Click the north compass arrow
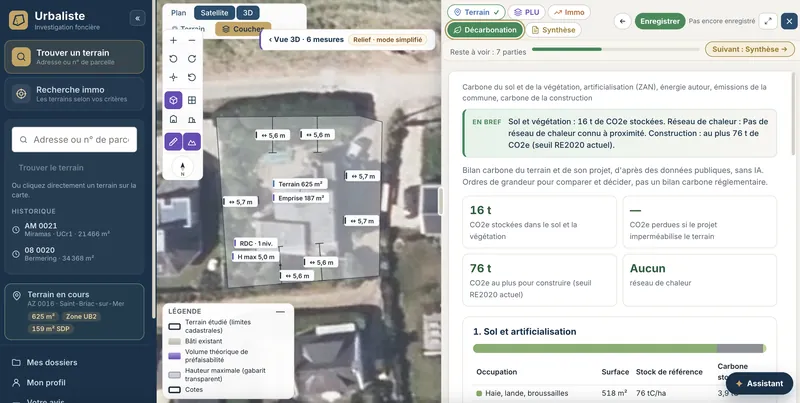 pyautogui.click(x=183, y=167)
